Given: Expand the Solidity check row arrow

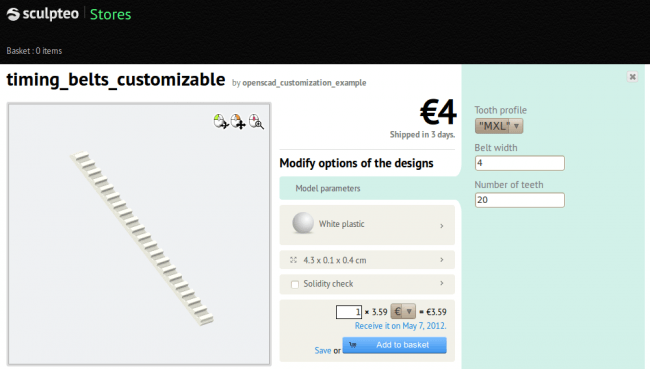Looking at the screenshot, I should pos(441,283).
